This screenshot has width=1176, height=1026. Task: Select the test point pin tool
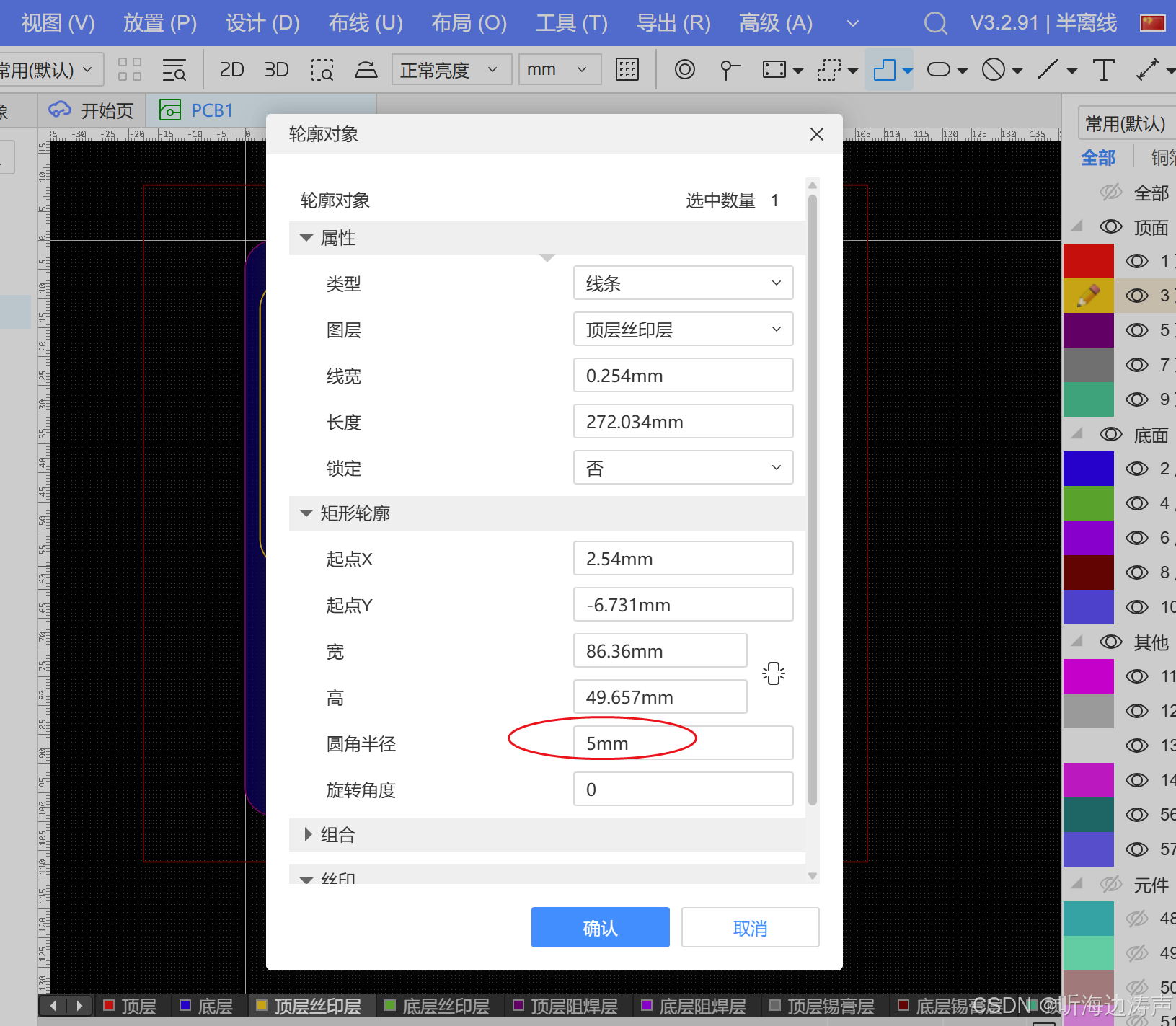coord(730,70)
